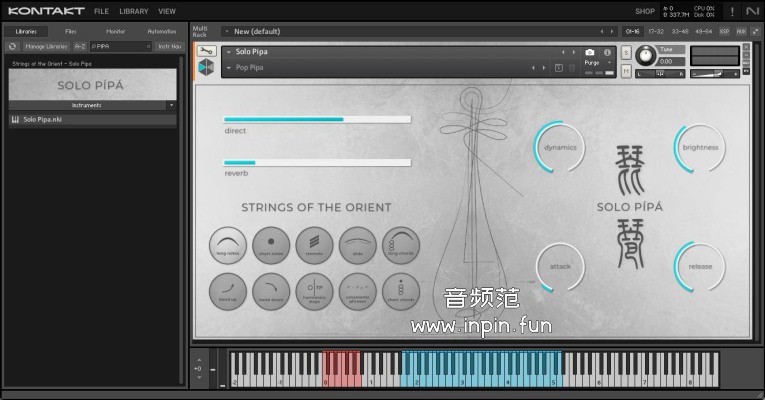Click the reverb level slider
The width and height of the screenshot is (765, 400).
[317, 163]
